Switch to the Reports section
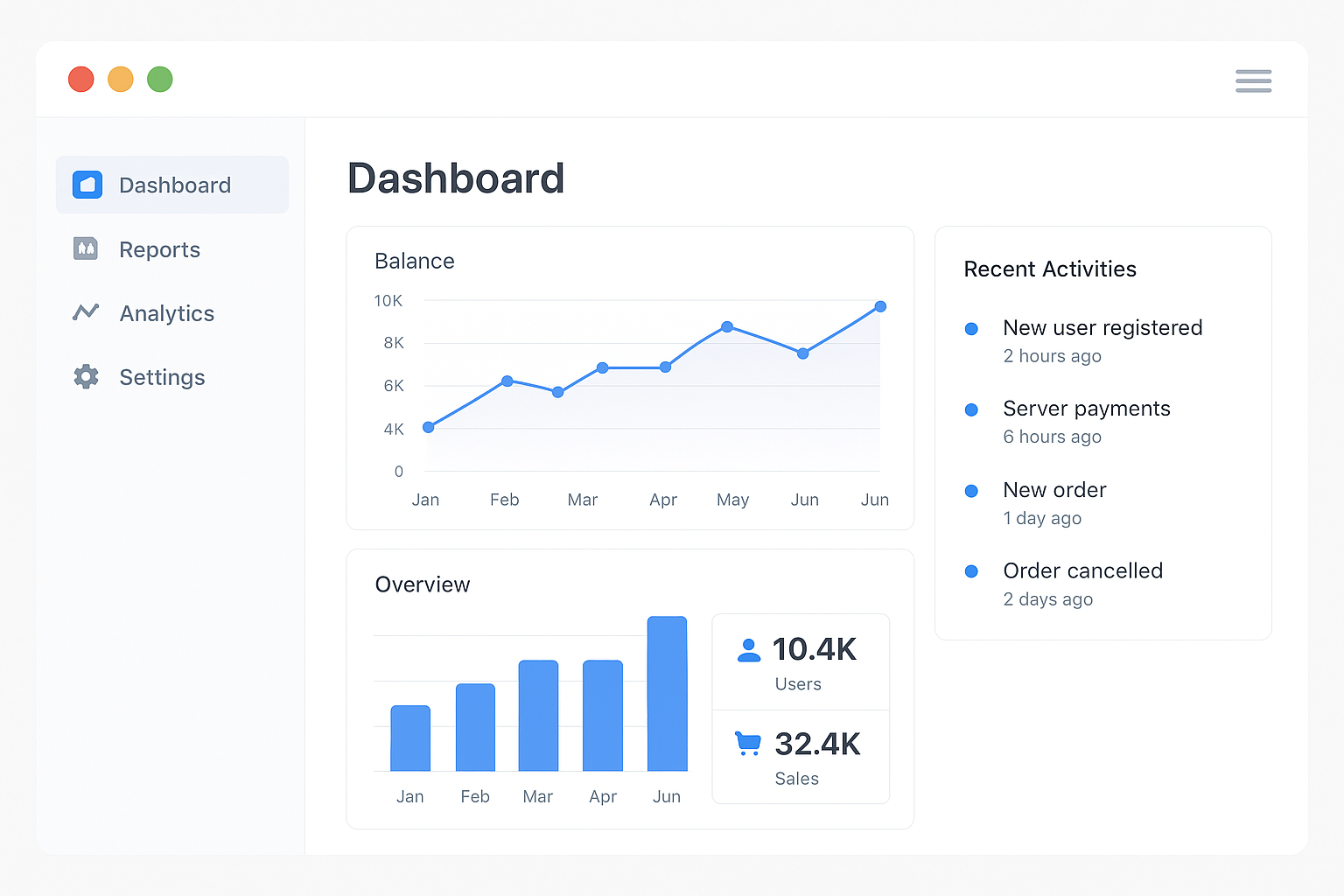This screenshot has height=896, width=1344. point(159,249)
